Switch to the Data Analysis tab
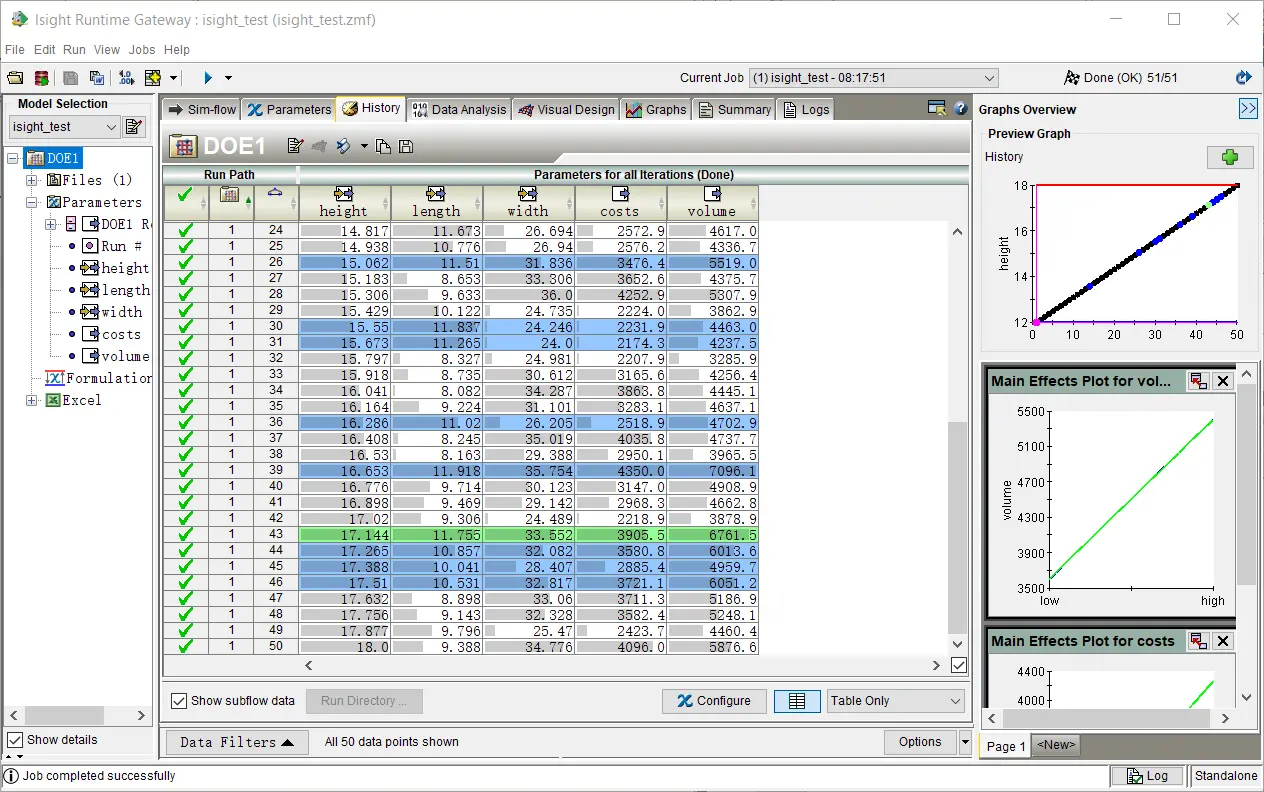The width and height of the screenshot is (1264, 792). 459,109
